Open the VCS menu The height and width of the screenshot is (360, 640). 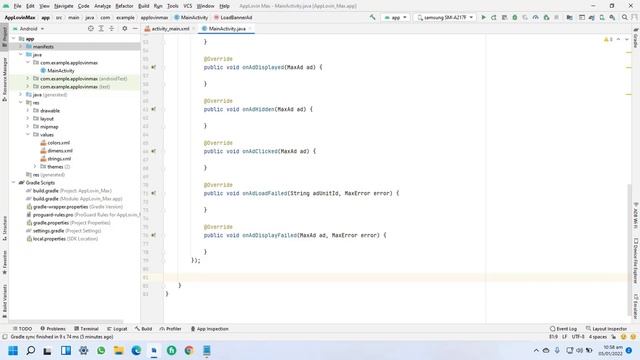pos(187,6)
